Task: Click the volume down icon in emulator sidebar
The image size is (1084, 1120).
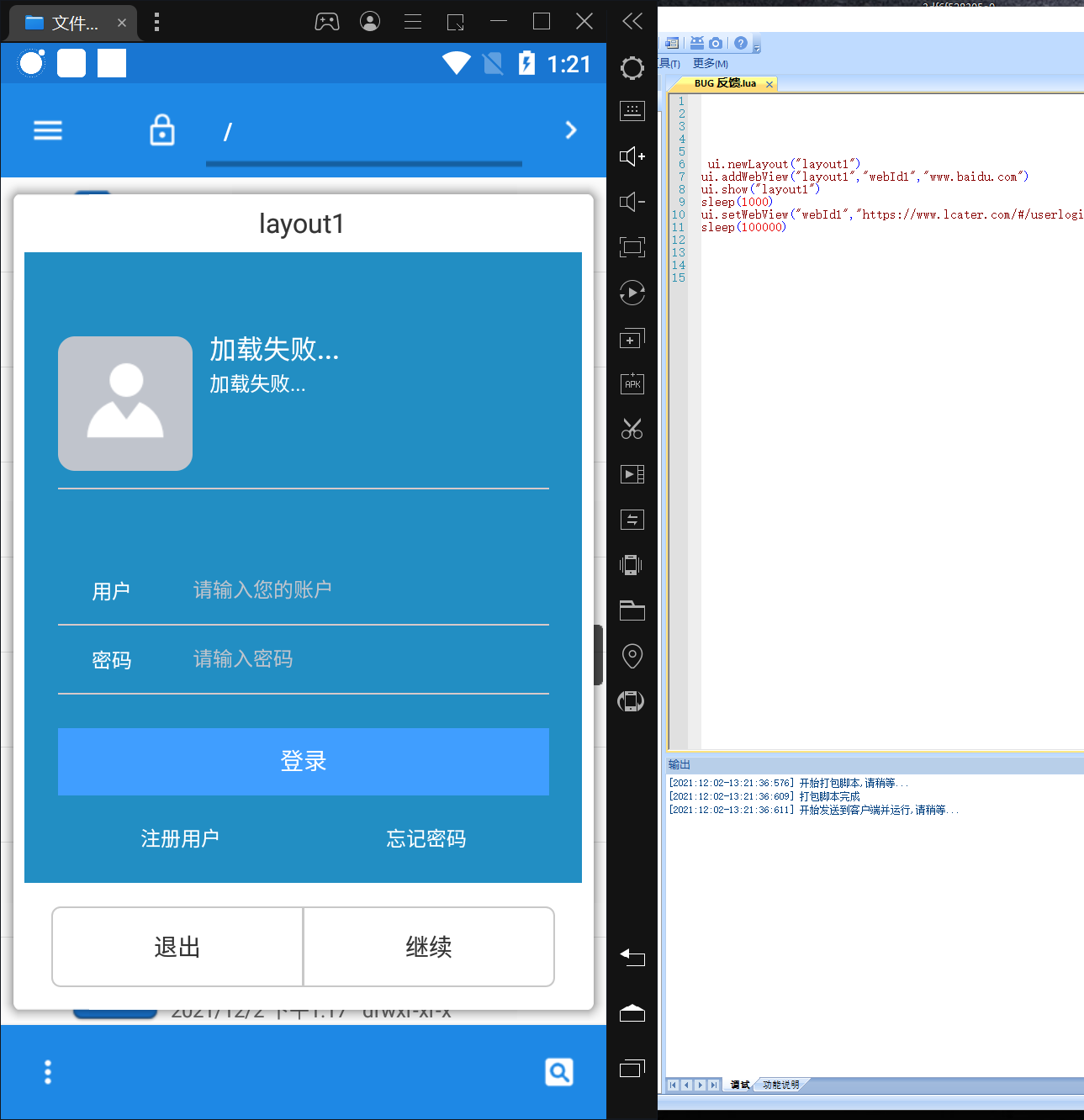Action: click(632, 202)
